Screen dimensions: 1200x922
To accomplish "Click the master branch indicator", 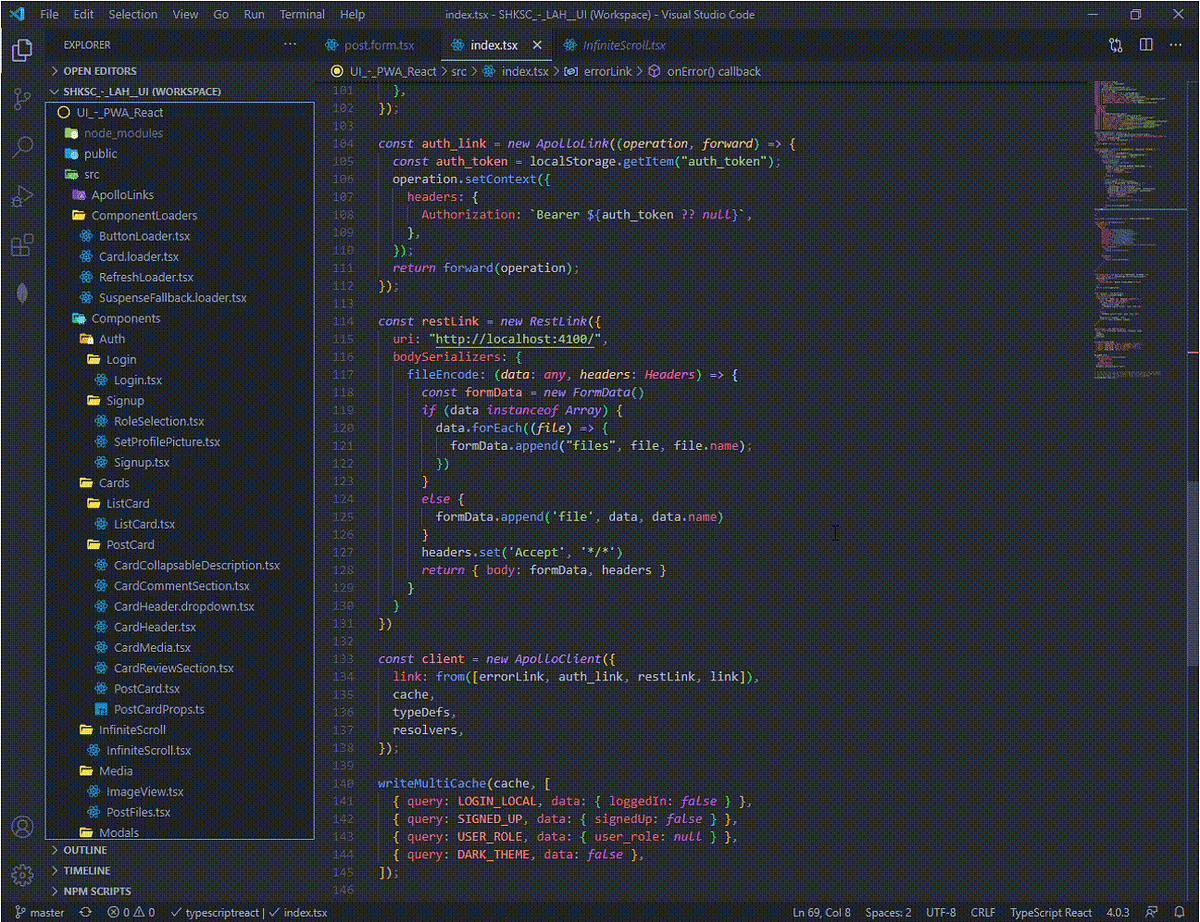I will 40,912.
